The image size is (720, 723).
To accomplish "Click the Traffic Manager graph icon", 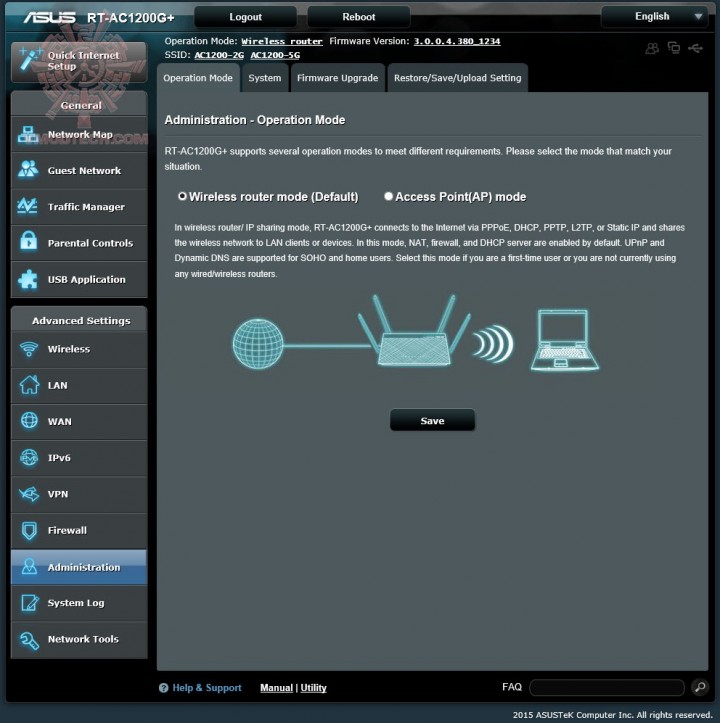I will tap(28, 206).
